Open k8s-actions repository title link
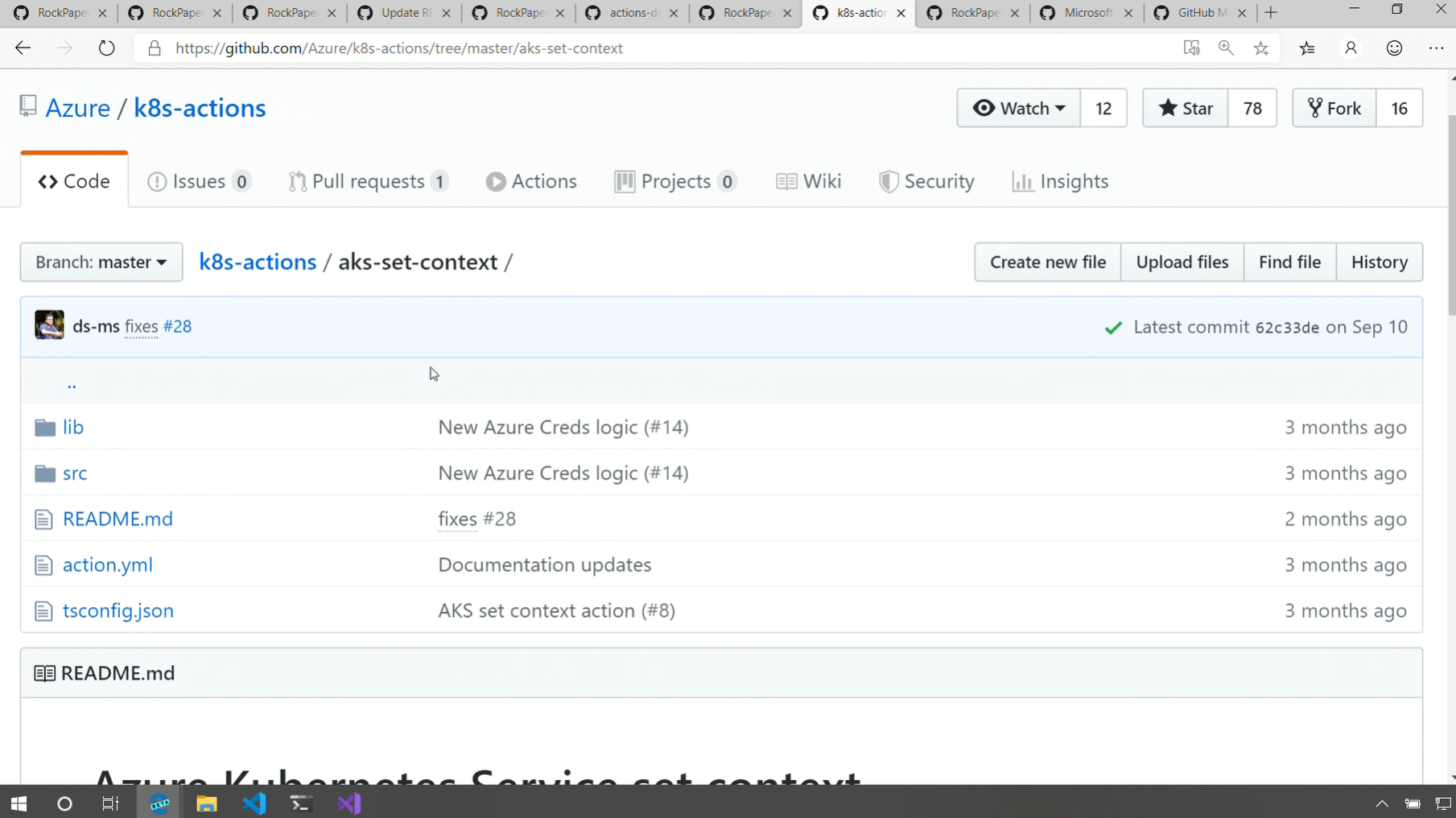Viewport: 1456px width, 818px height. (200, 108)
